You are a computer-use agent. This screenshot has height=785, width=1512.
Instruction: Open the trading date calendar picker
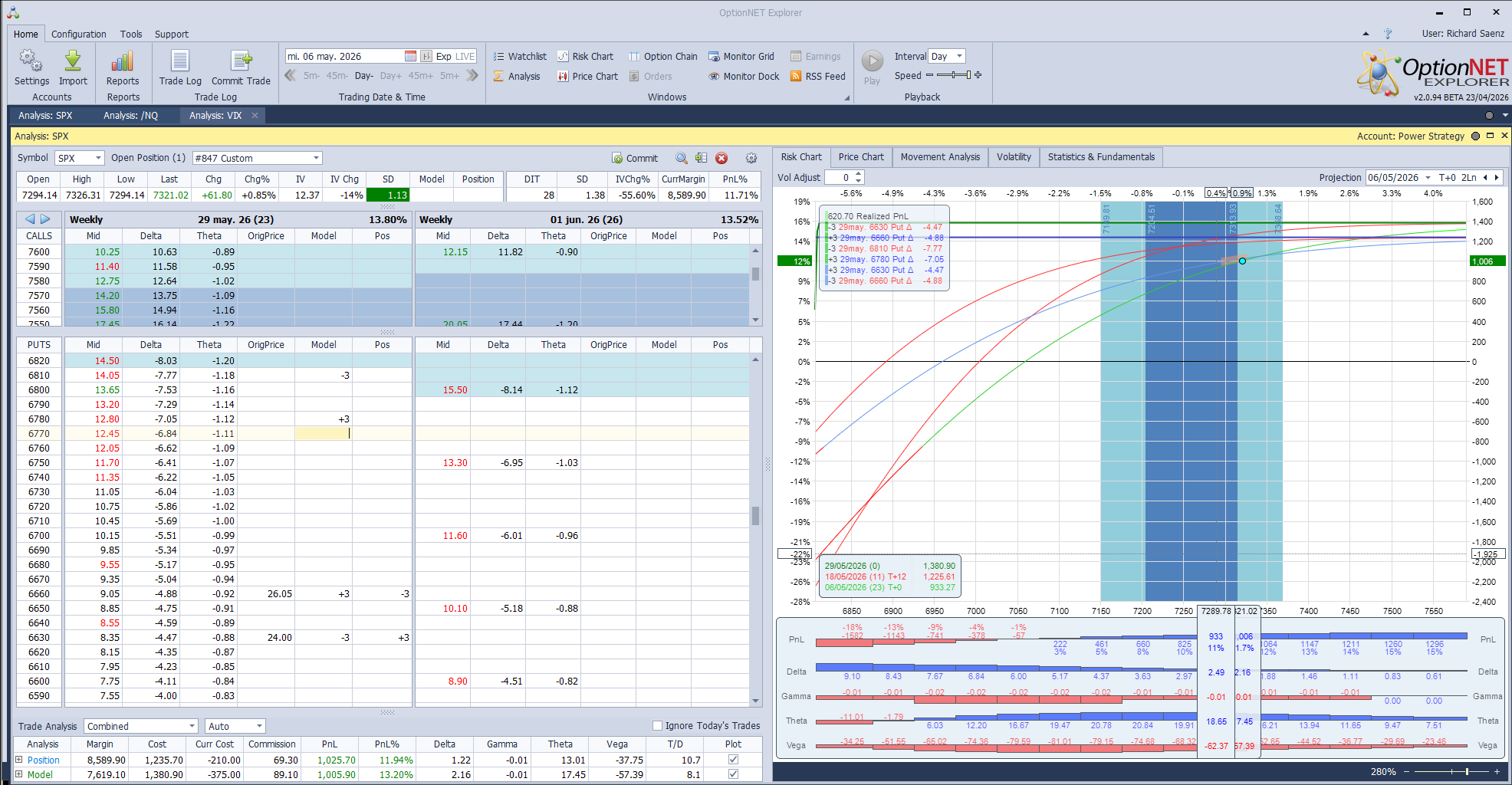[x=410, y=56]
